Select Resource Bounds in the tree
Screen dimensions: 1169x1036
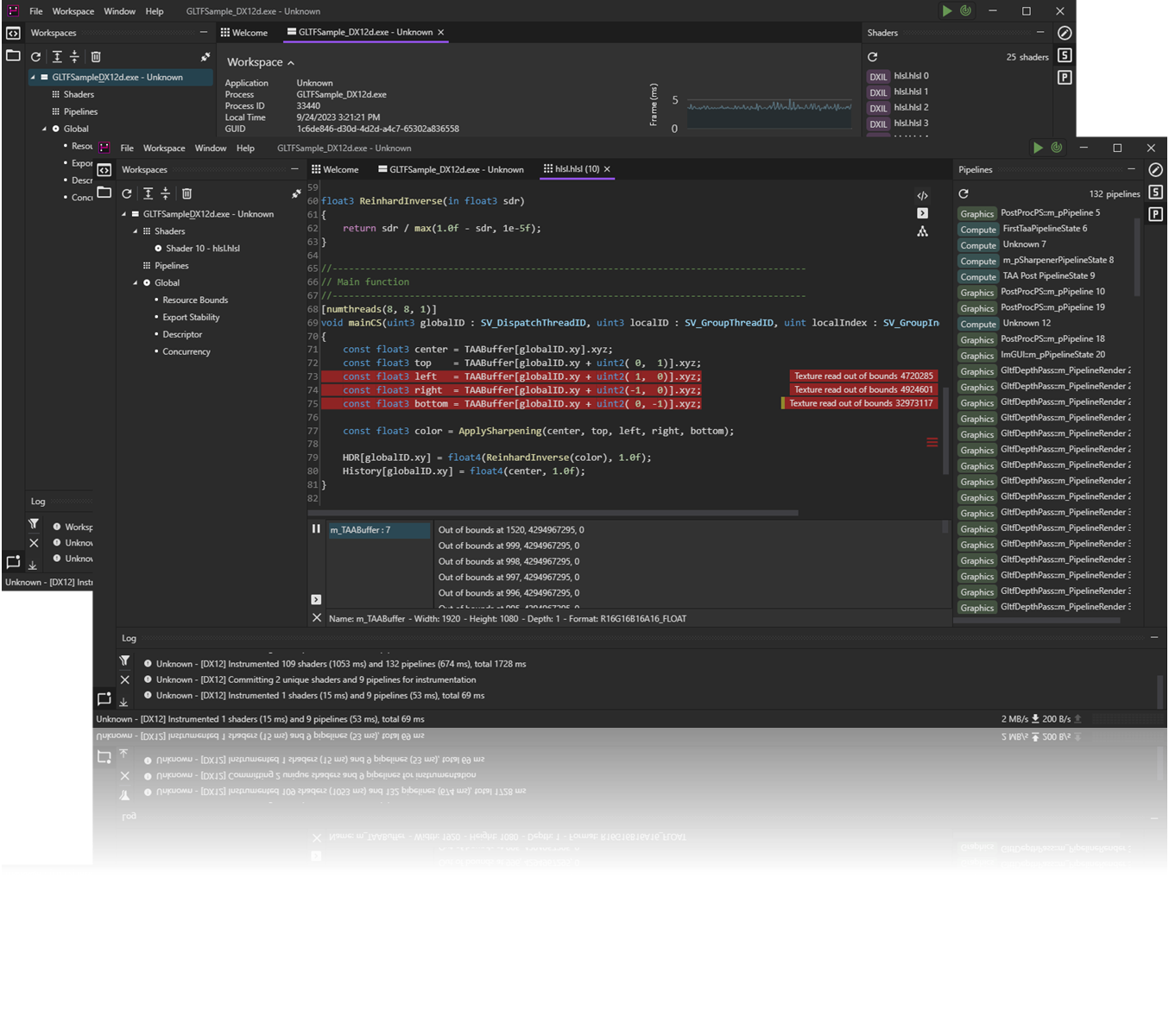(x=195, y=300)
